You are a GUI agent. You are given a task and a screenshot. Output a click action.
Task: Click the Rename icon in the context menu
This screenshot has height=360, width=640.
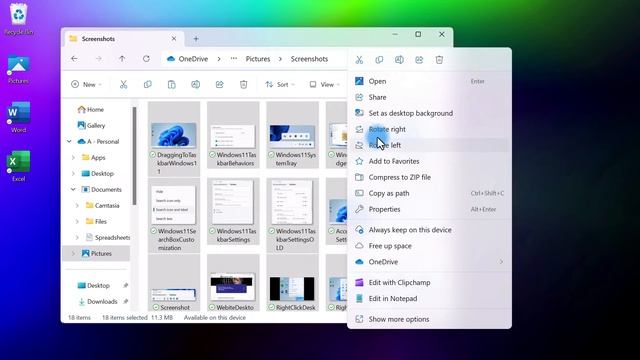399,60
